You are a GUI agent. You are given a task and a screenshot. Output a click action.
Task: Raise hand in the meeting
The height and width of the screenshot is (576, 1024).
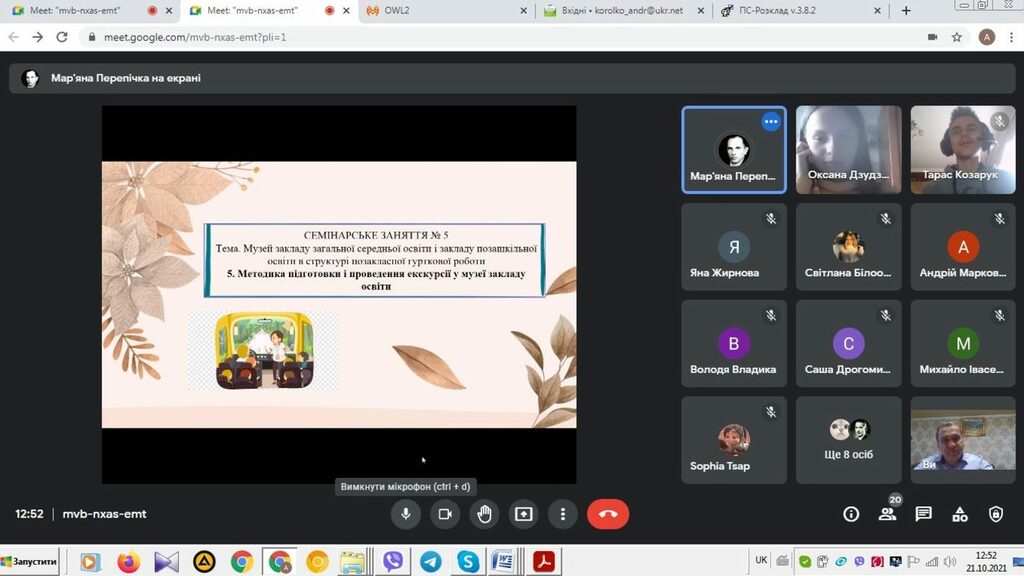pos(484,514)
